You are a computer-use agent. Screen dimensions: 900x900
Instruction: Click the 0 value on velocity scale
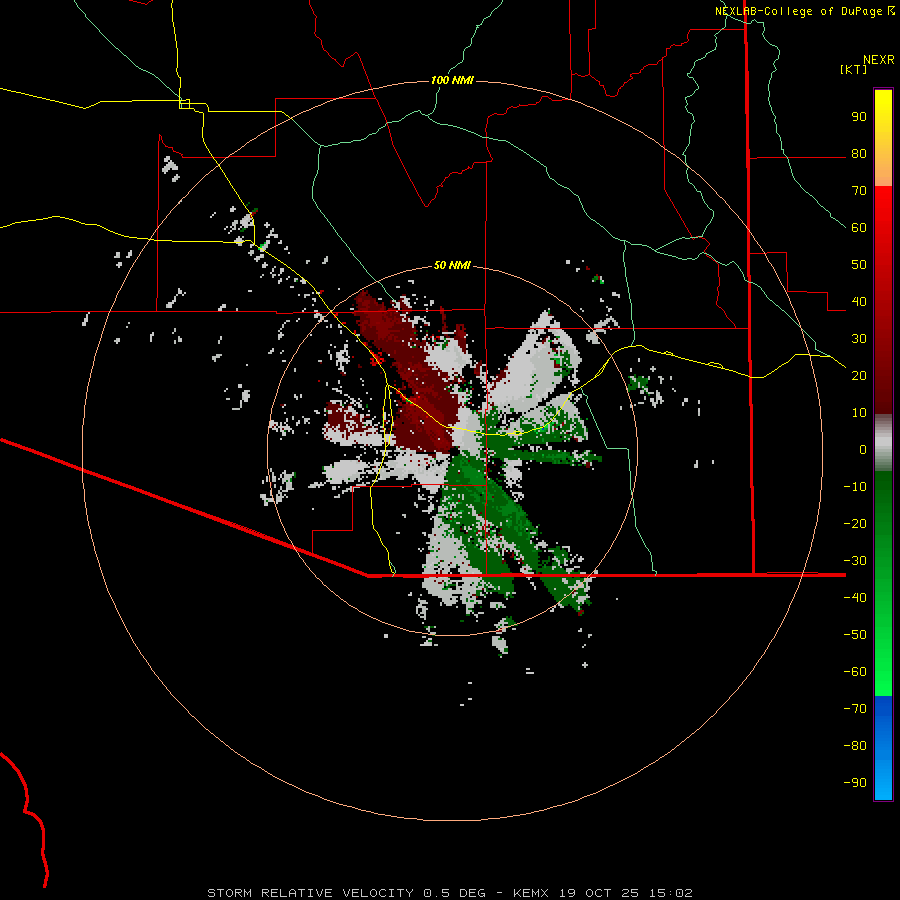pos(863,449)
